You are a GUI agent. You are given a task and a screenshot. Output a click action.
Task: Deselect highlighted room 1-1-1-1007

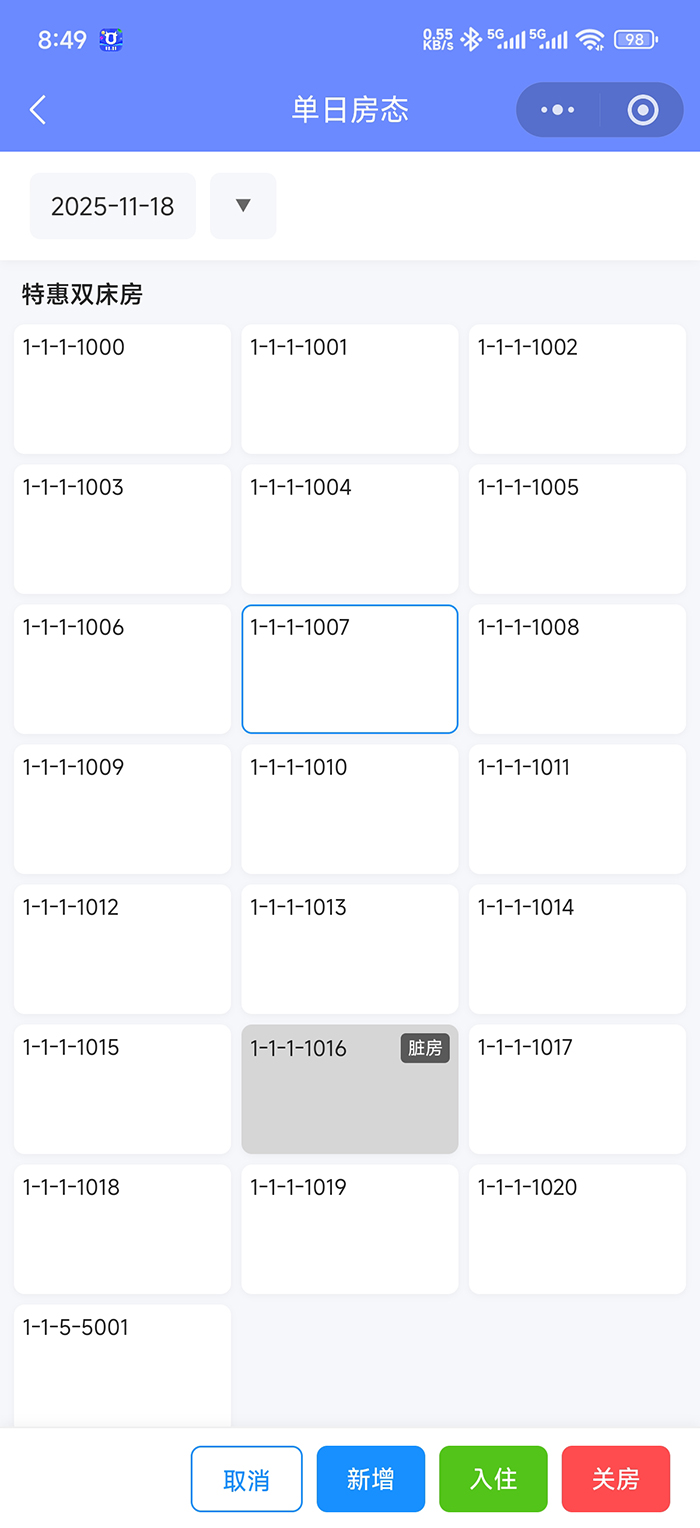point(350,669)
